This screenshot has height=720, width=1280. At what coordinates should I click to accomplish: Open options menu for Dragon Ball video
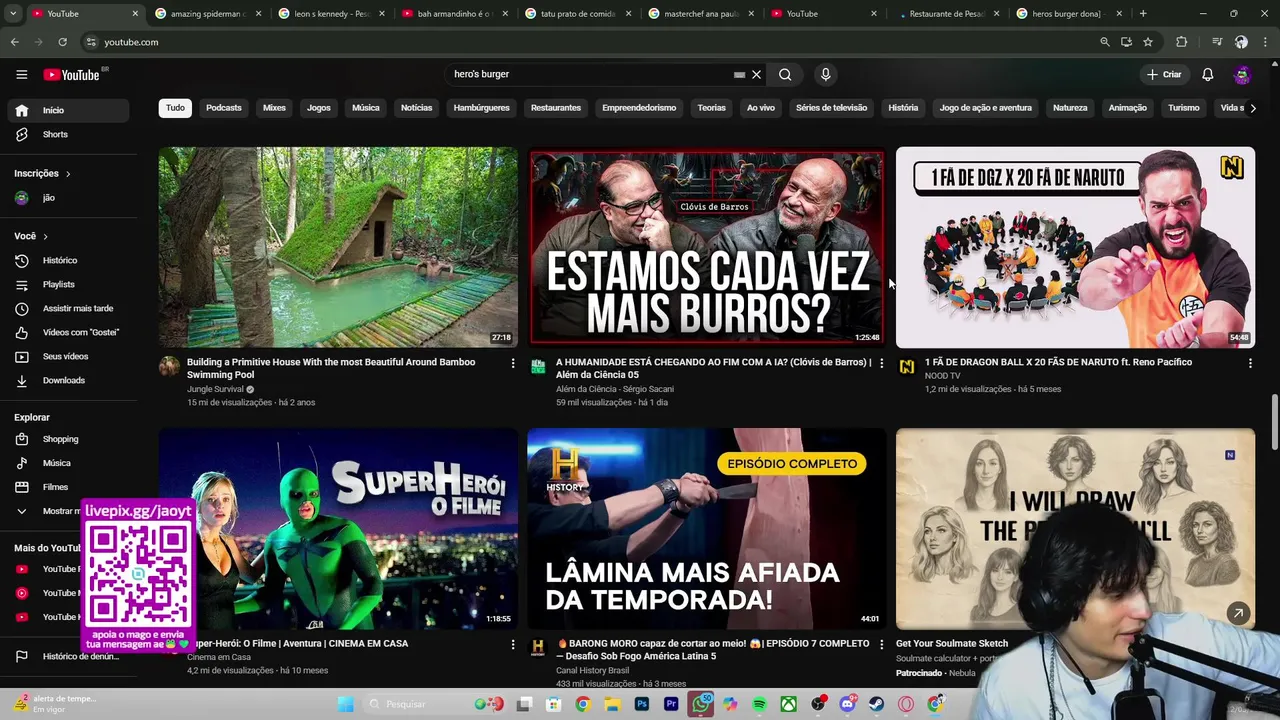(1250, 363)
